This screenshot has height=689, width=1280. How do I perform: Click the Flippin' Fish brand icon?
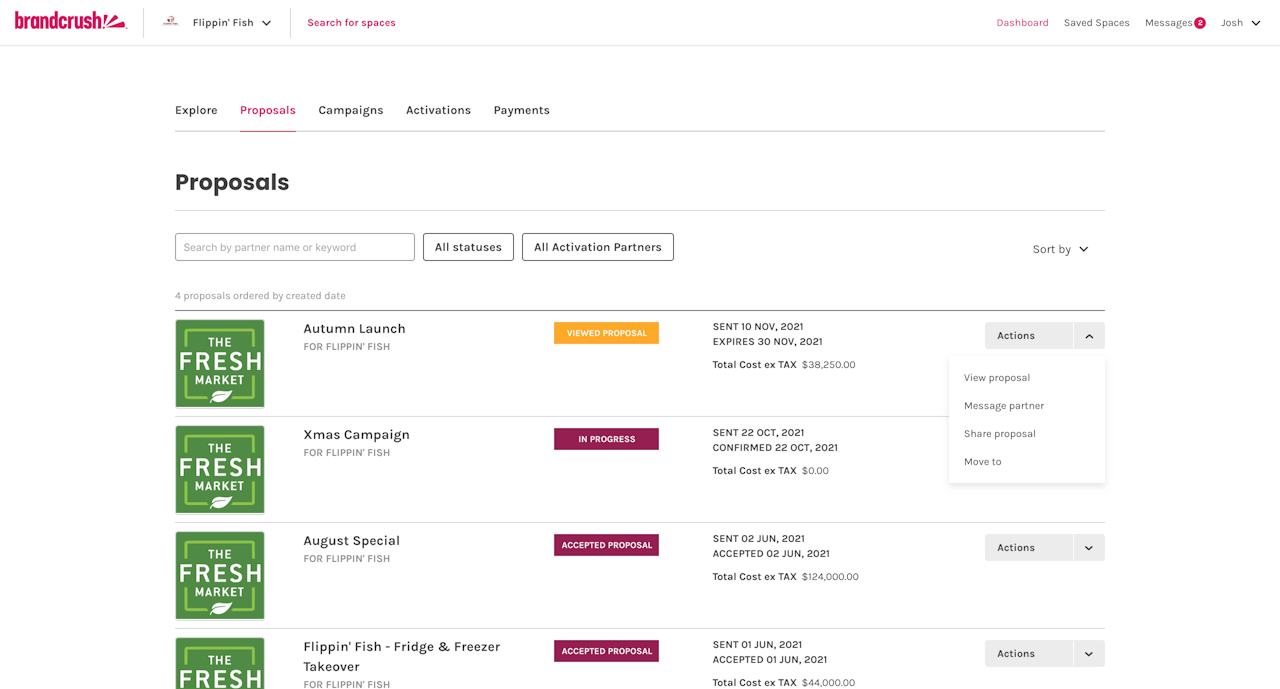coord(171,22)
